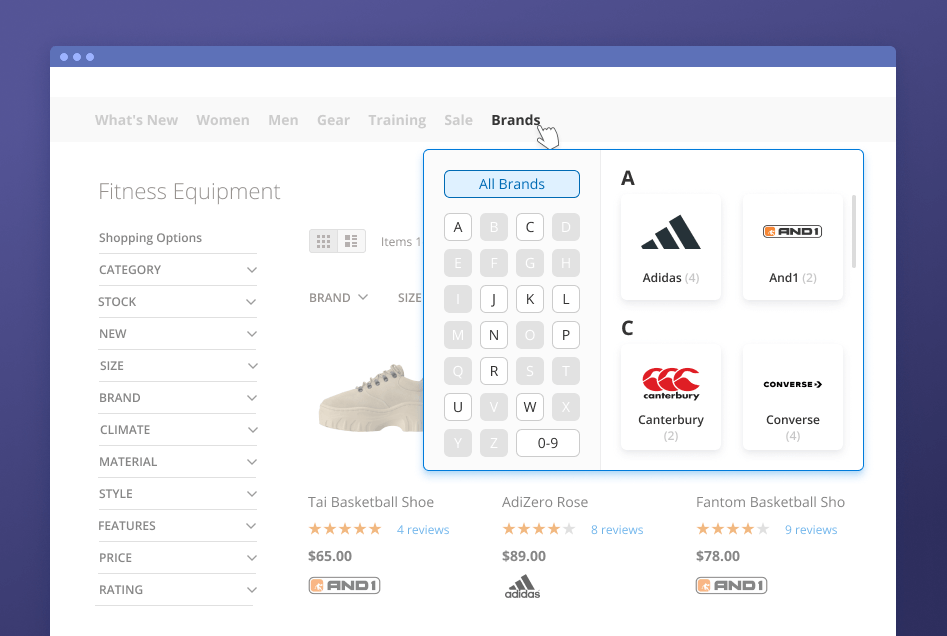The height and width of the screenshot is (636, 947).
Task: Toggle the 0-9 brand filter
Action: click(x=547, y=442)
